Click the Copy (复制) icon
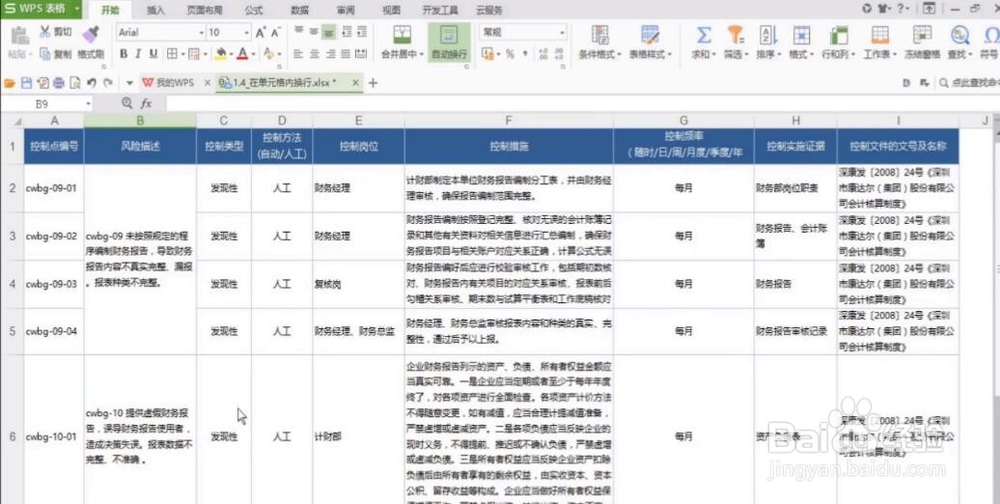The image size is (1000, 504). (45, 54)
